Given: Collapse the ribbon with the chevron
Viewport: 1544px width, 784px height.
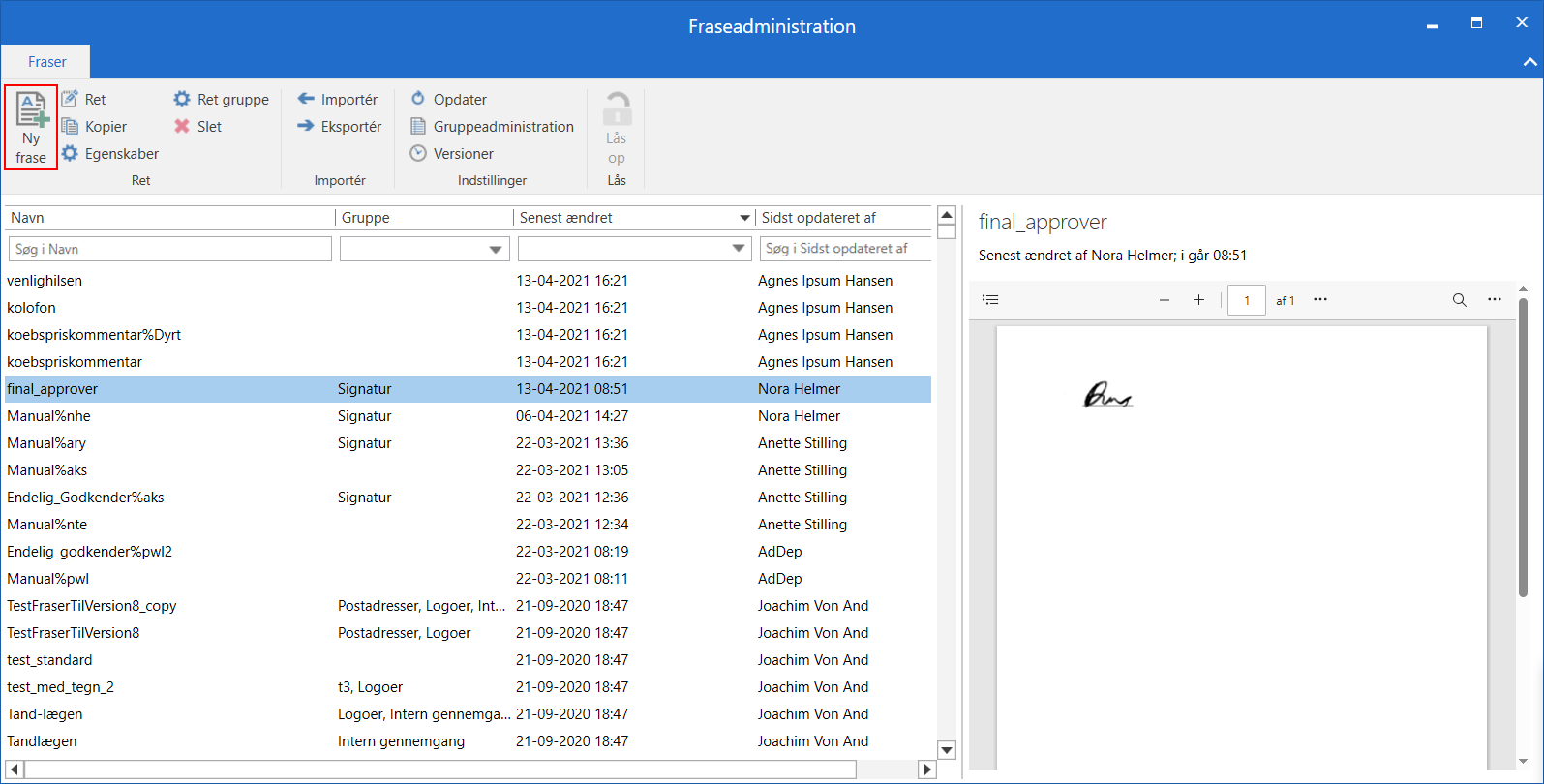Looking at the screenshot, I should pos(1529,62).
